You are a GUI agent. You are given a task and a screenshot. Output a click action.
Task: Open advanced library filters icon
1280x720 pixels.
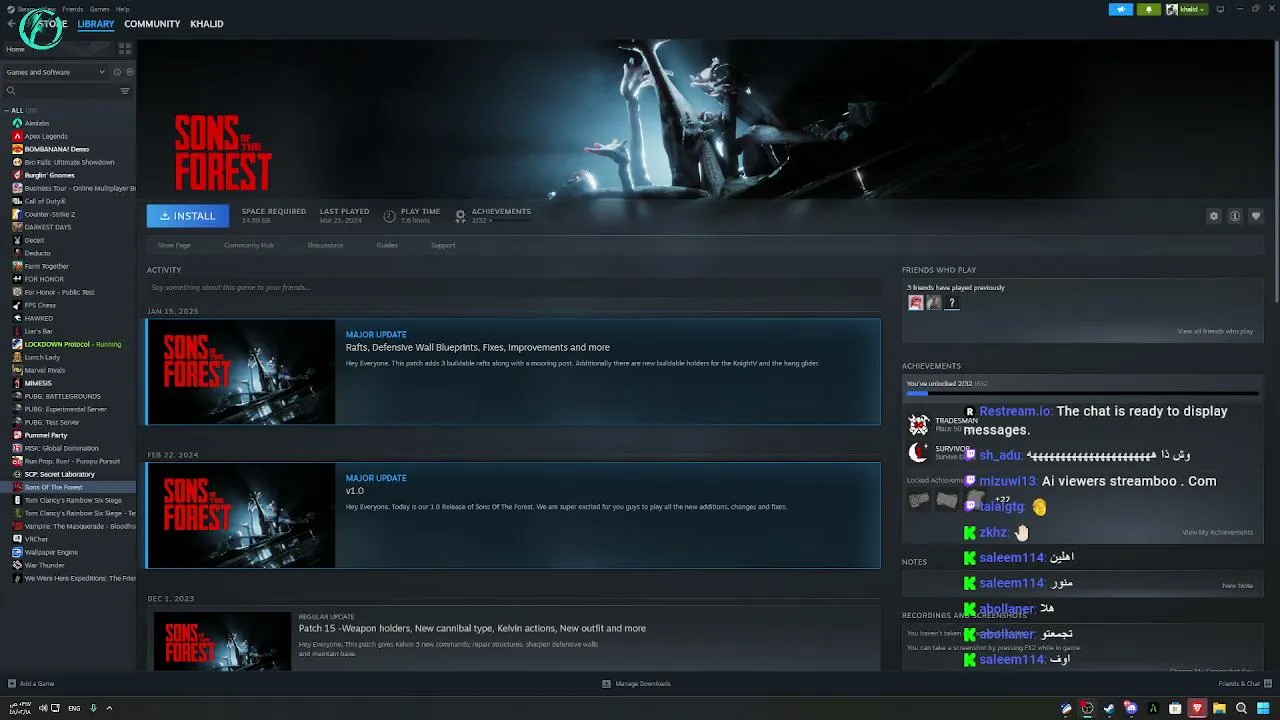pyautogui.click(x=125, y=91)
